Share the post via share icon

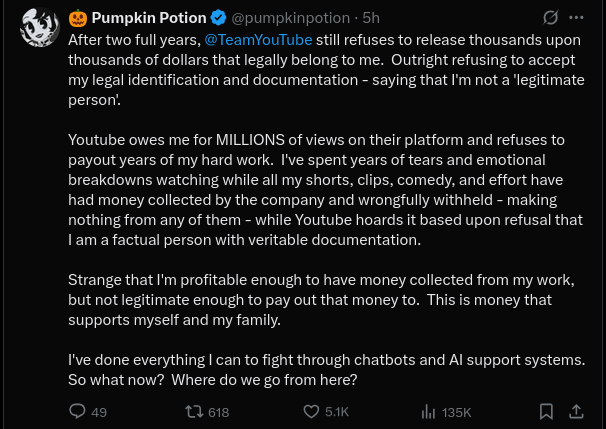coord(576,411)
